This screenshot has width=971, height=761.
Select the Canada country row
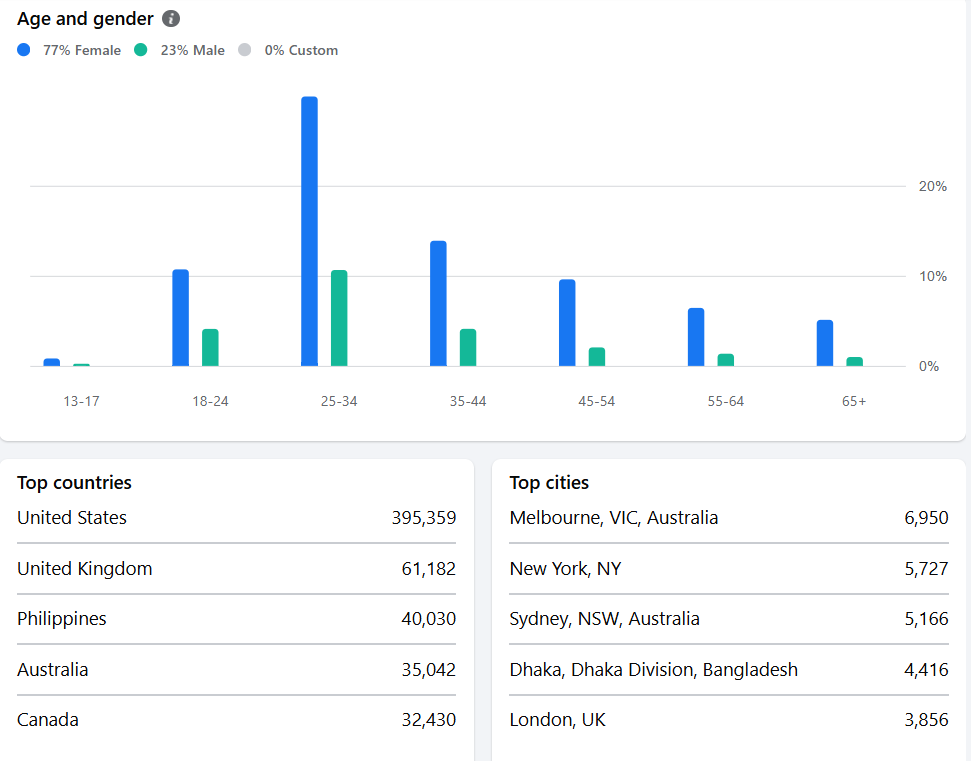(x=237, y=720)
